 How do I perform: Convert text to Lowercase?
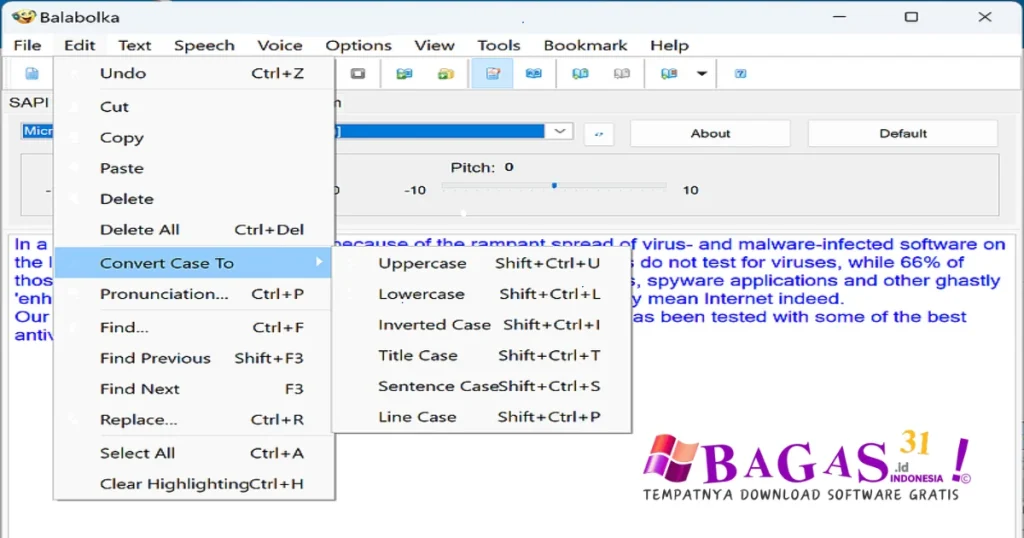pos(482,294)
